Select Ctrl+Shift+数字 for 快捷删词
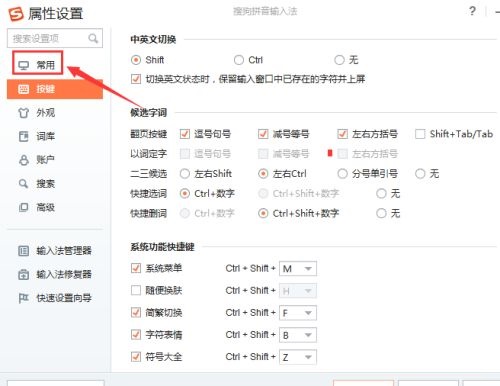 pyautogui.click(x=263, y=213)
